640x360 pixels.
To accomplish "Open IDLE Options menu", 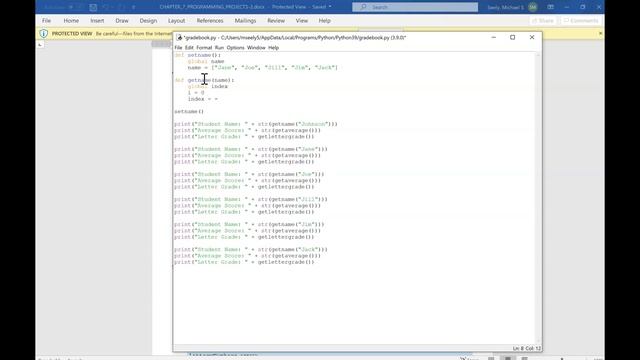I will 235,48.
